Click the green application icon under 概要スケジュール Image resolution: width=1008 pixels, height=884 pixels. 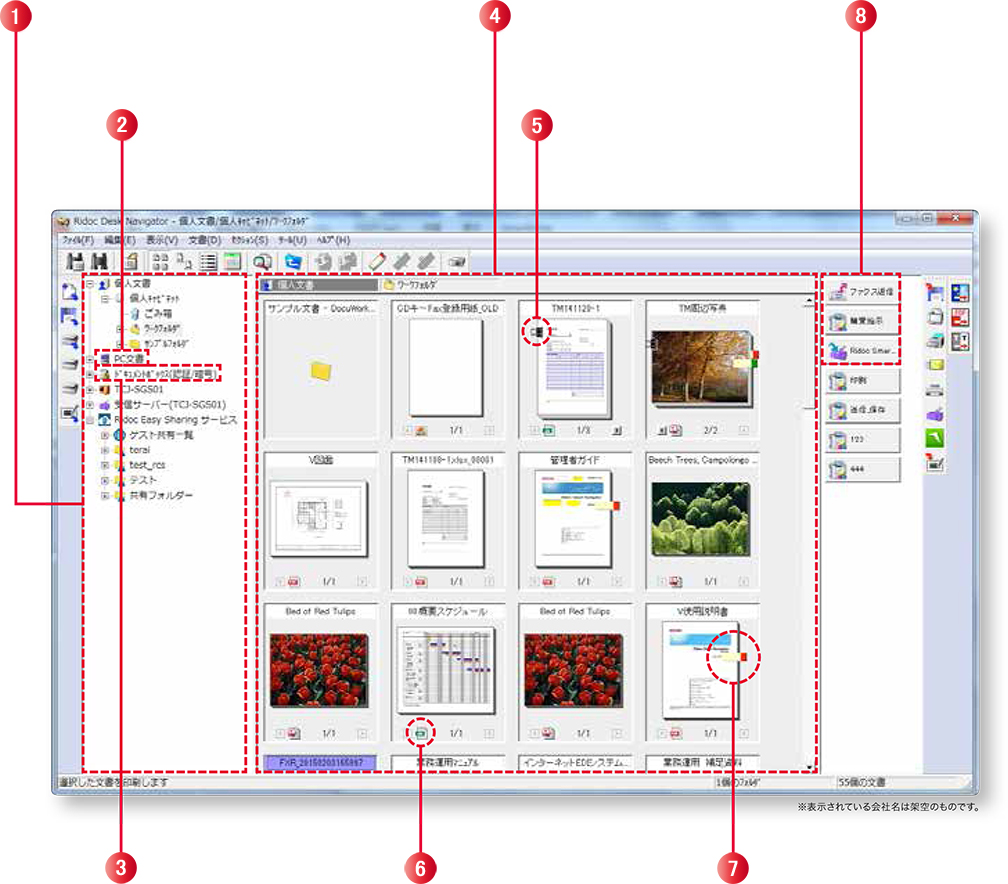(x=421, y=733)
